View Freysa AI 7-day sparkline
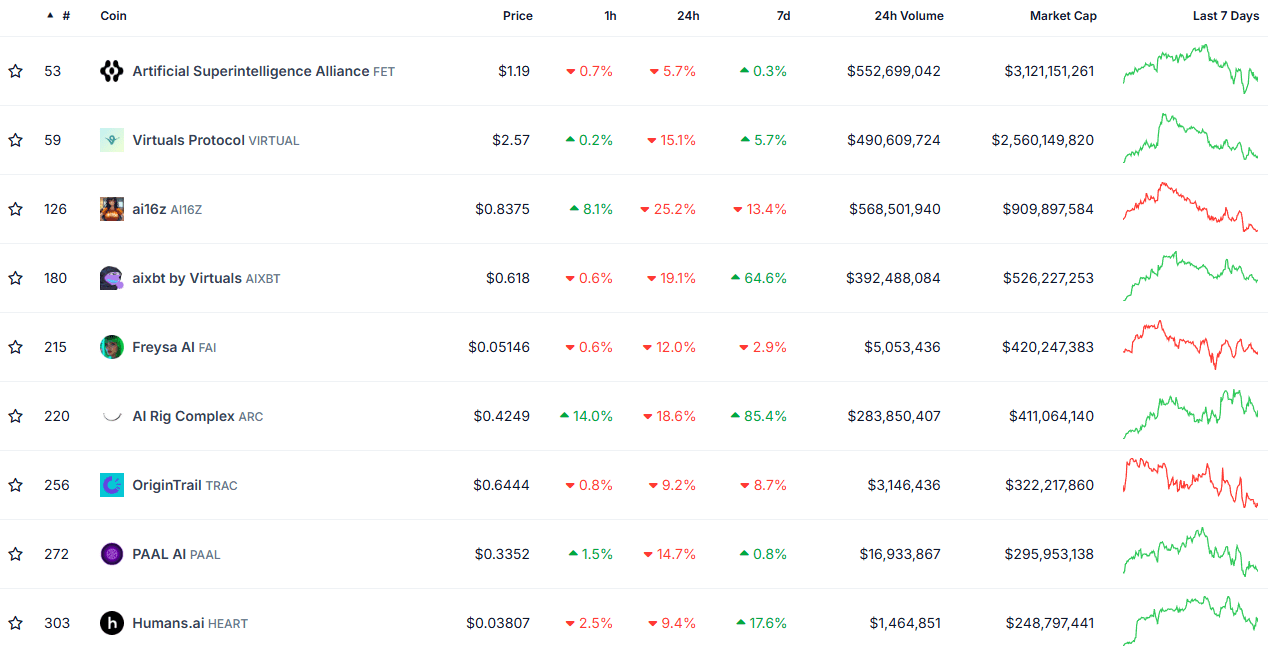Screen dimensions: 1274x657 (1190, 345)
